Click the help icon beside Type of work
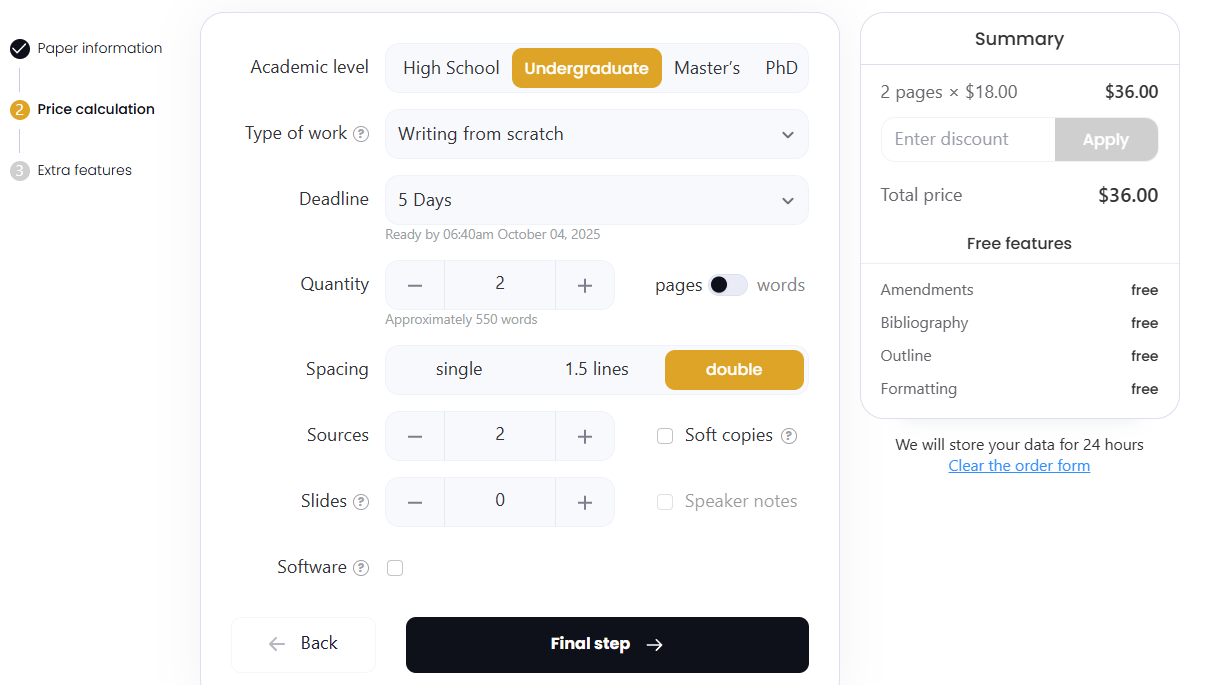Viewport: 1229px width, 685px height. point(361,134)
